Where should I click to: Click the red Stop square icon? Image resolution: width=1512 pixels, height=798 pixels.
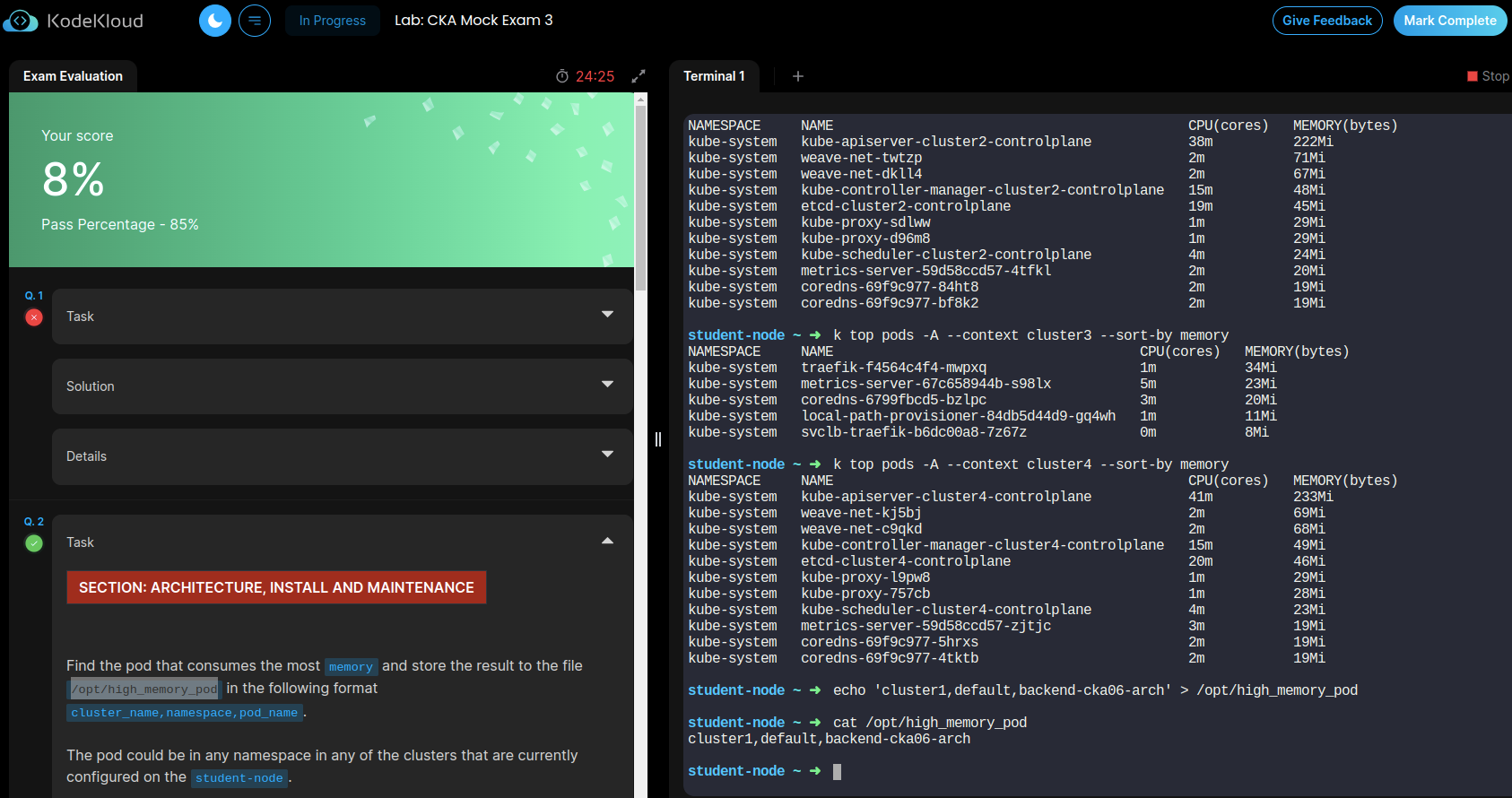coord(1472,76)
